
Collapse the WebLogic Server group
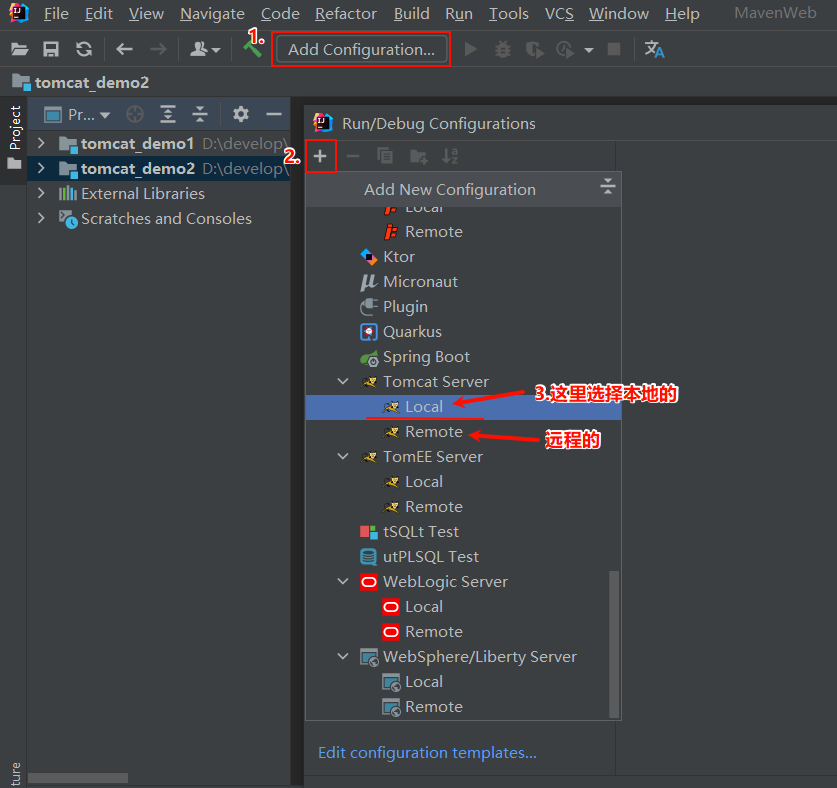point(343,581)
